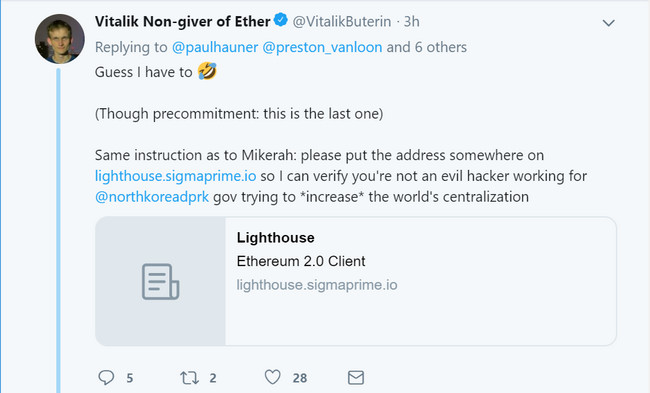650x393 pixels.
Task: Share tweet via the envelope message icon
Action: click(356, 378)
